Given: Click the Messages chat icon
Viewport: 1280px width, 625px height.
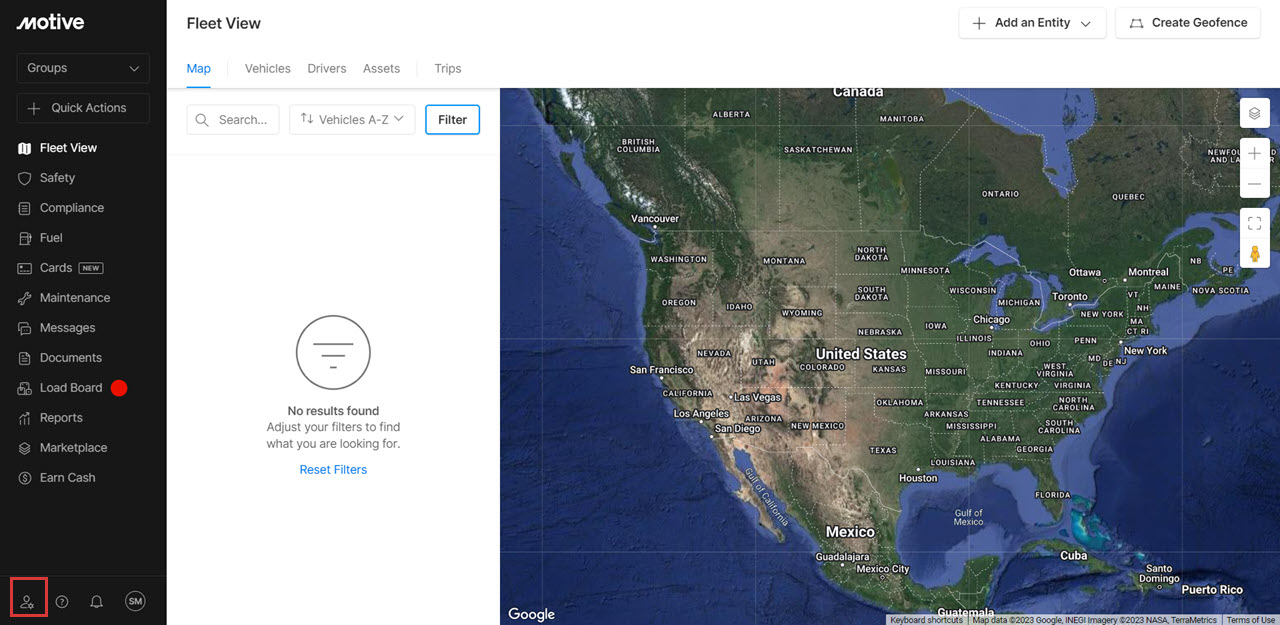Looking at the screenshot, I should pyautogui.click(x=25, y=328).
